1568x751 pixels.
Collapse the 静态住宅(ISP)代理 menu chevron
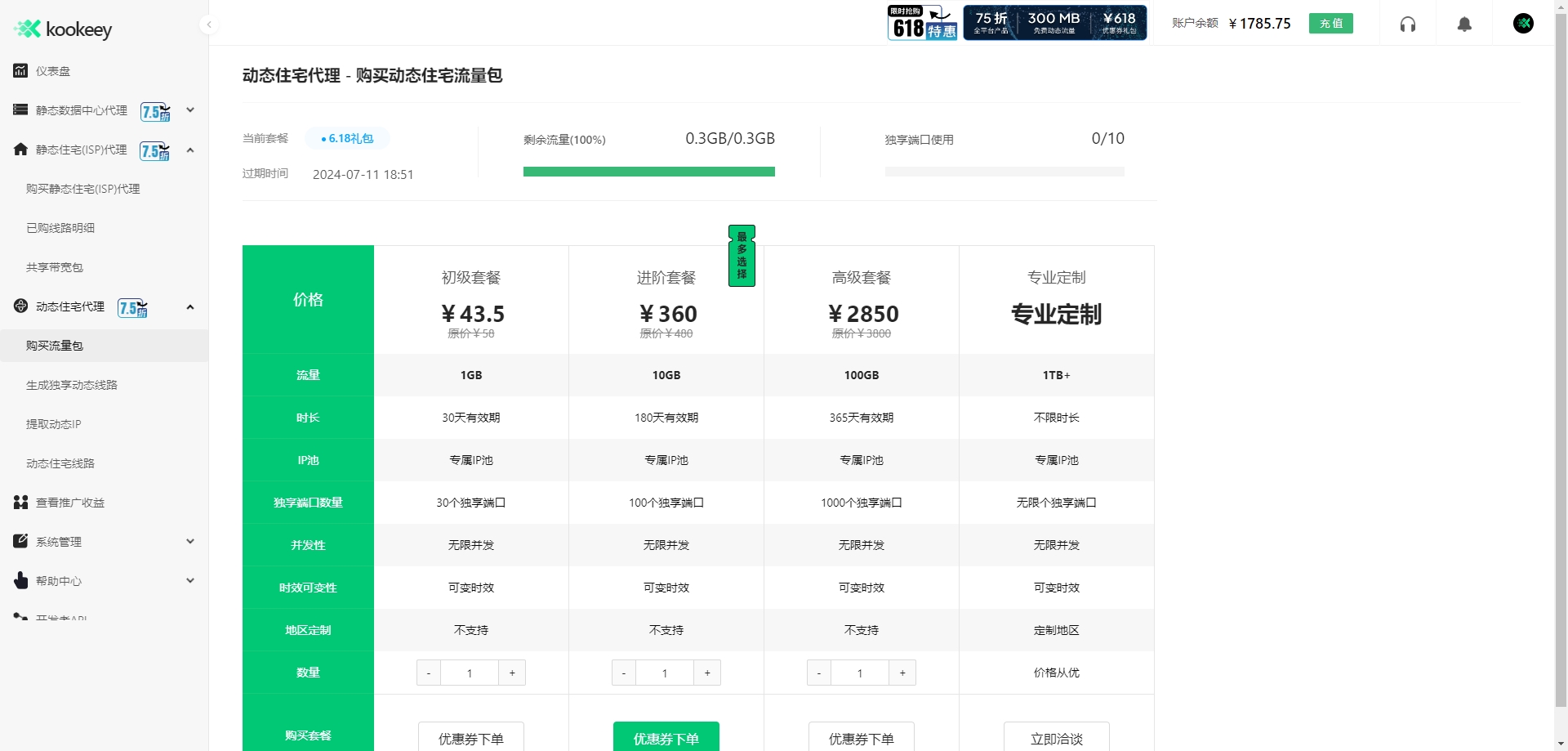(x=190, y=150)
